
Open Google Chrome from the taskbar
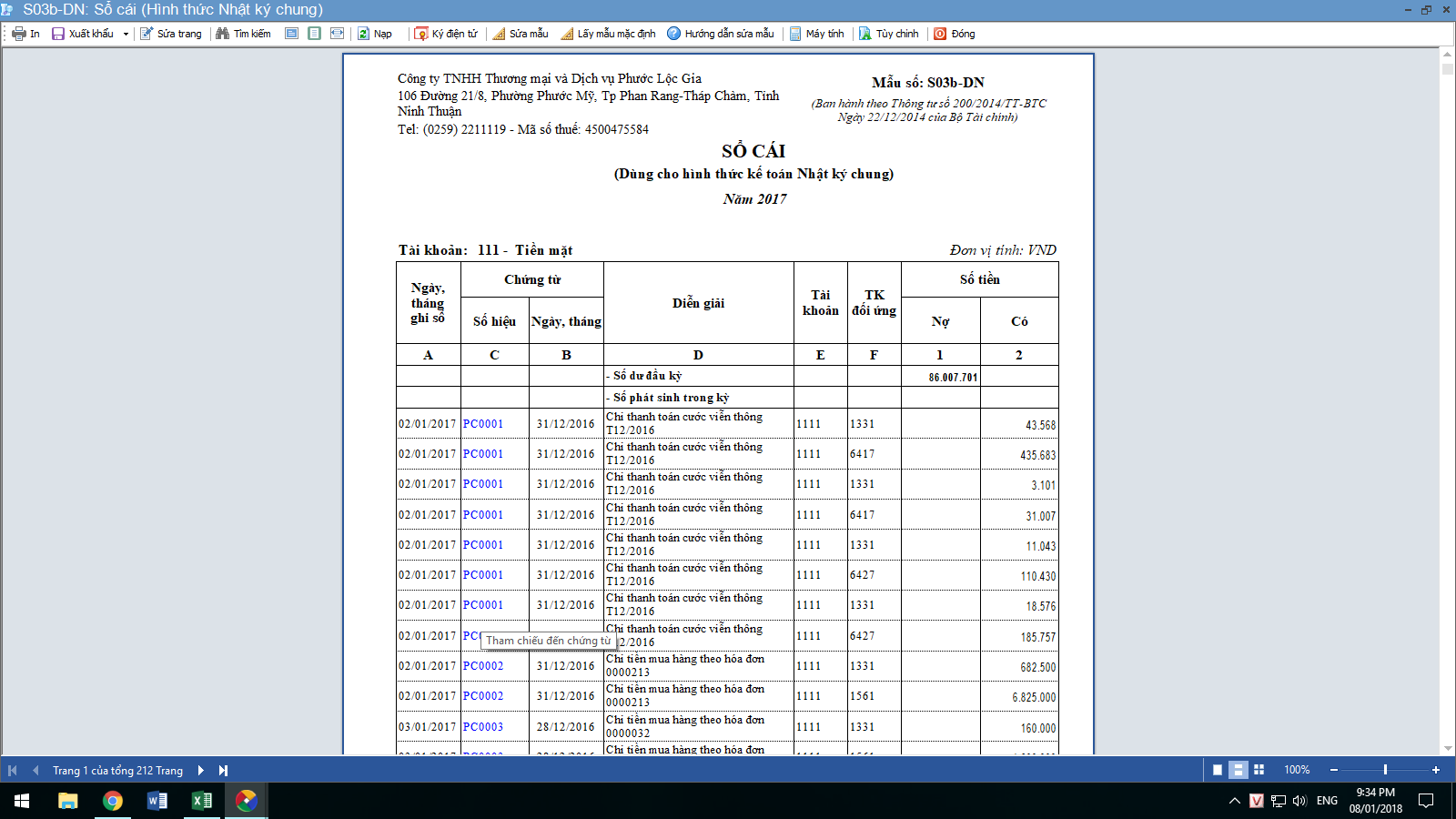[x=112, y=801]
